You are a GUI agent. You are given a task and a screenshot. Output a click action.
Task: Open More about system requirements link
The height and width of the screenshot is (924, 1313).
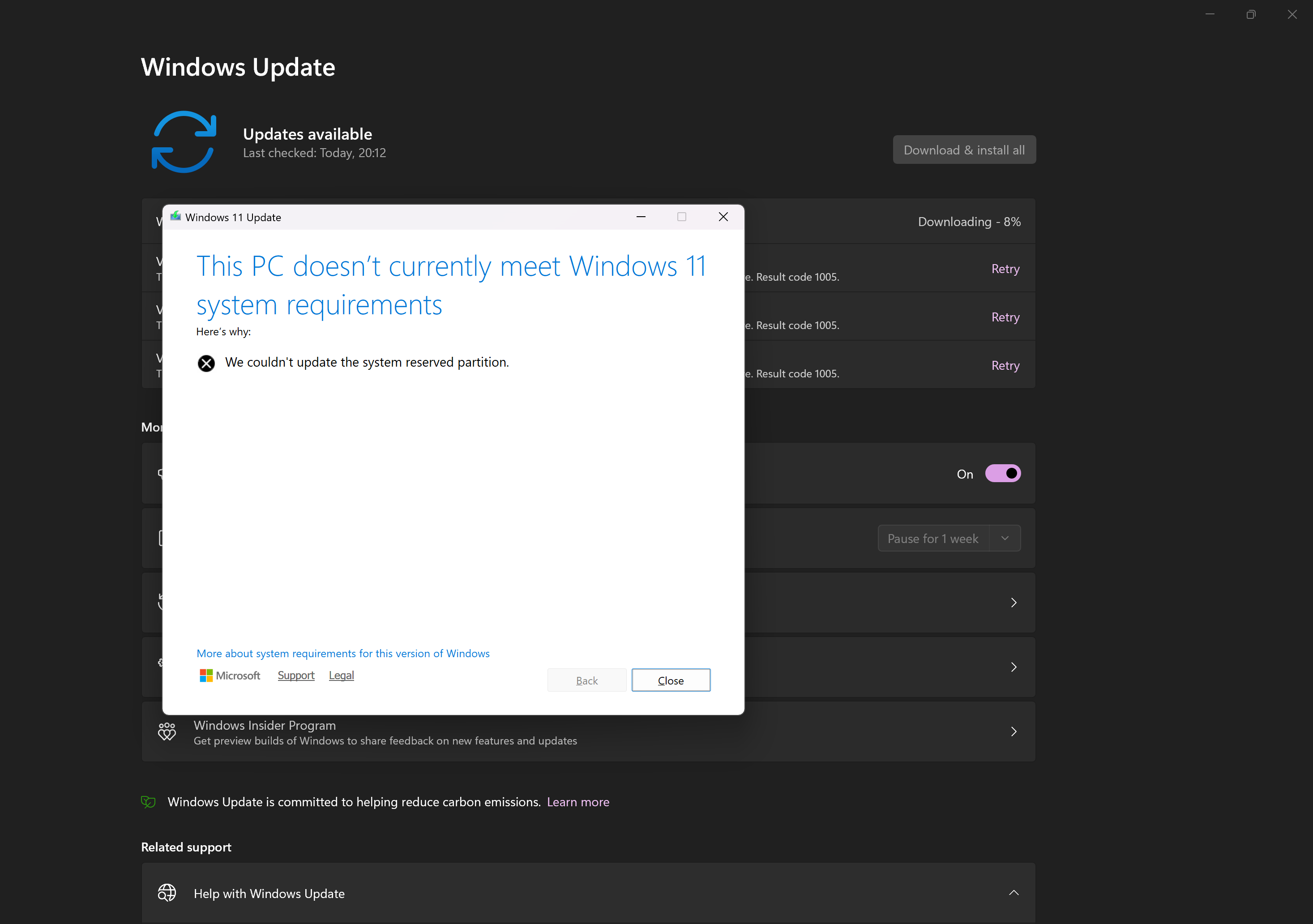pos(342,653)
